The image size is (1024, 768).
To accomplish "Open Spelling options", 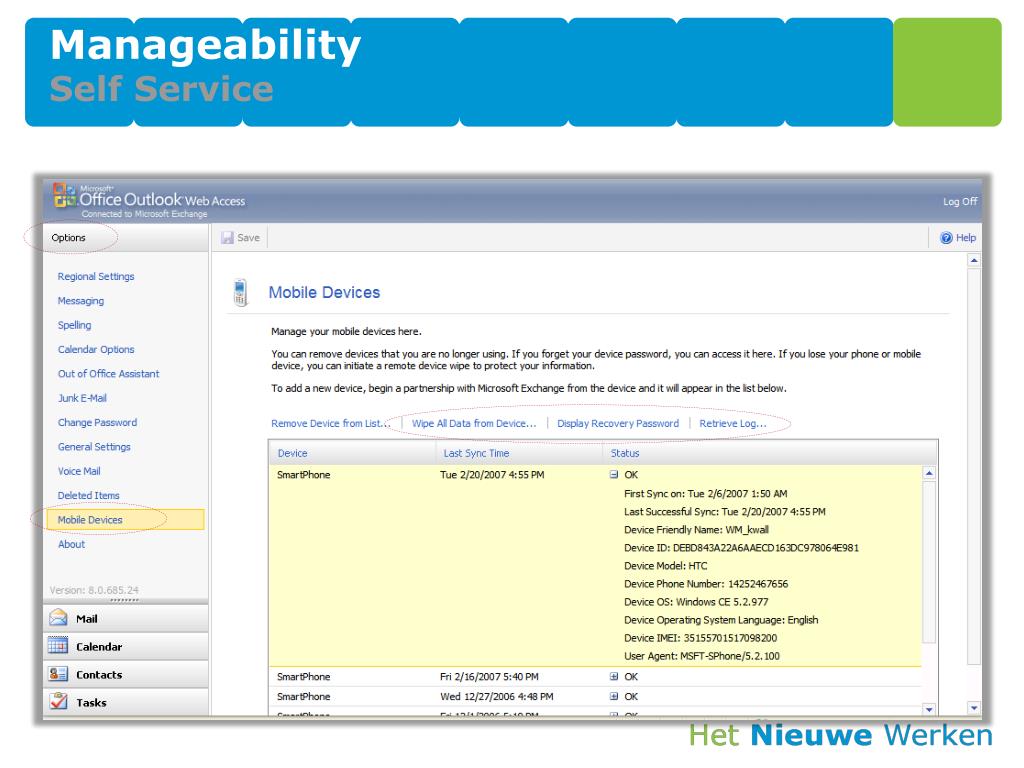I will coord(74,325).
